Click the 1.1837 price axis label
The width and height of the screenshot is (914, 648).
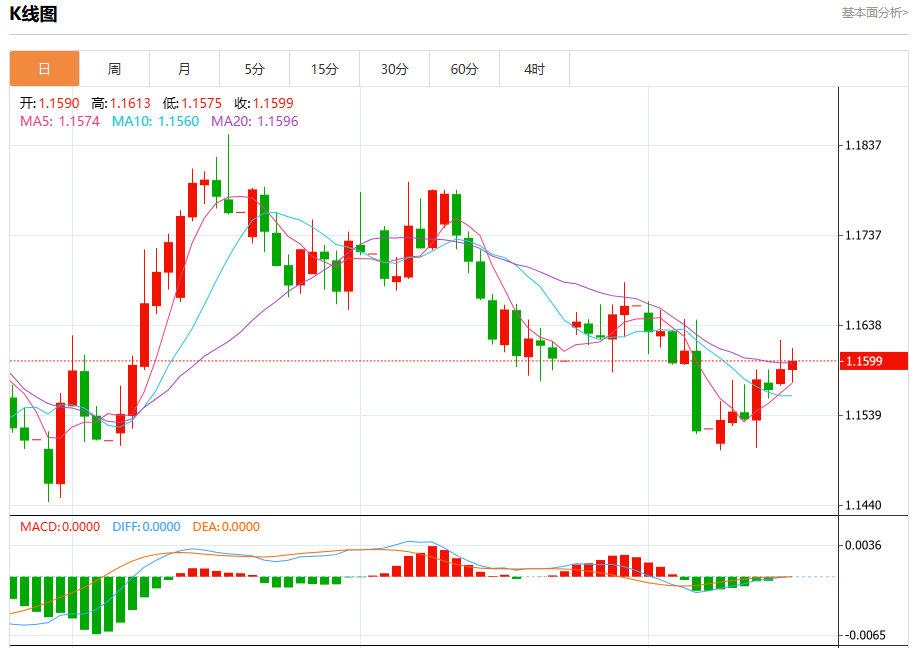click(863, 145)
